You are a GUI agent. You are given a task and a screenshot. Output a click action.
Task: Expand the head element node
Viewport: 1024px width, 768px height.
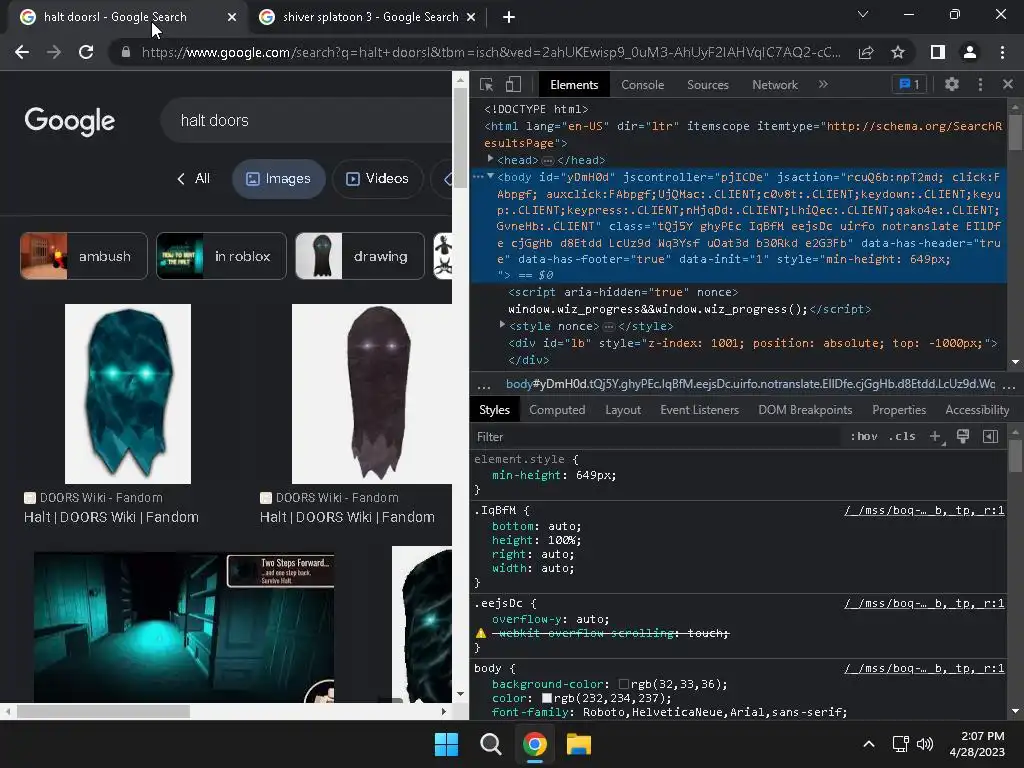[490, 159]
